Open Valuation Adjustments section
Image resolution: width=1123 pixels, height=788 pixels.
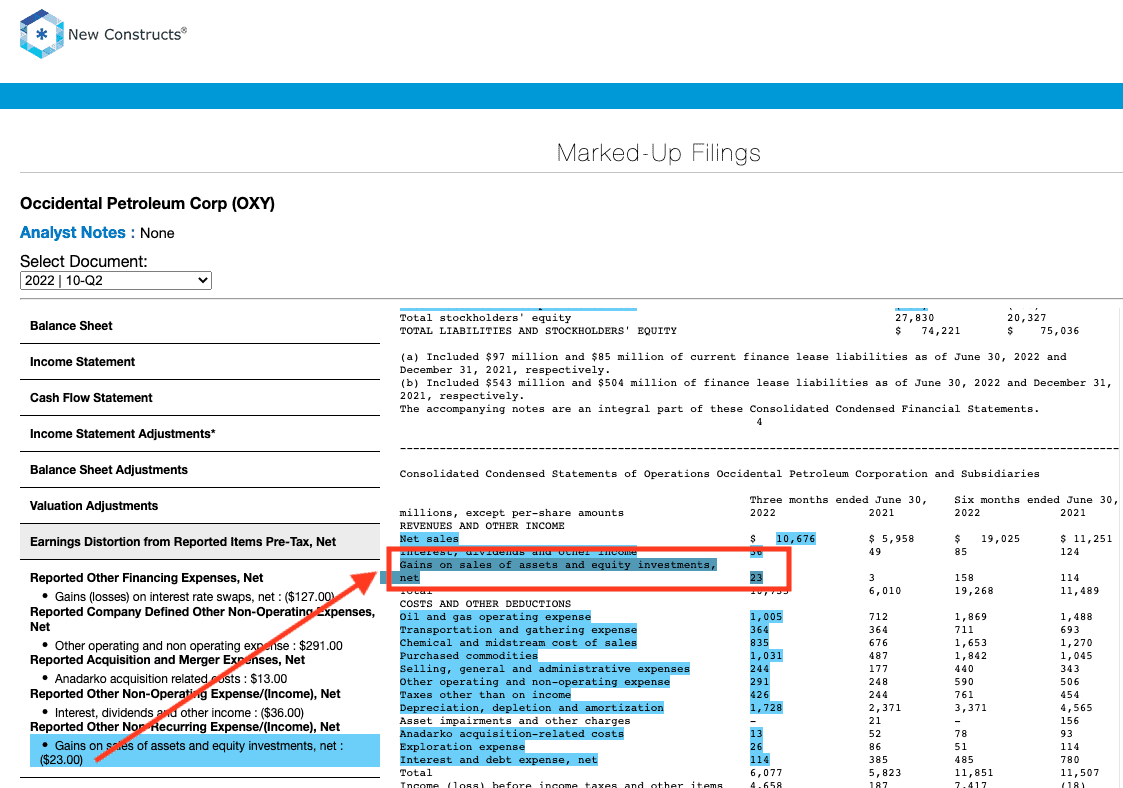[200, 506]
